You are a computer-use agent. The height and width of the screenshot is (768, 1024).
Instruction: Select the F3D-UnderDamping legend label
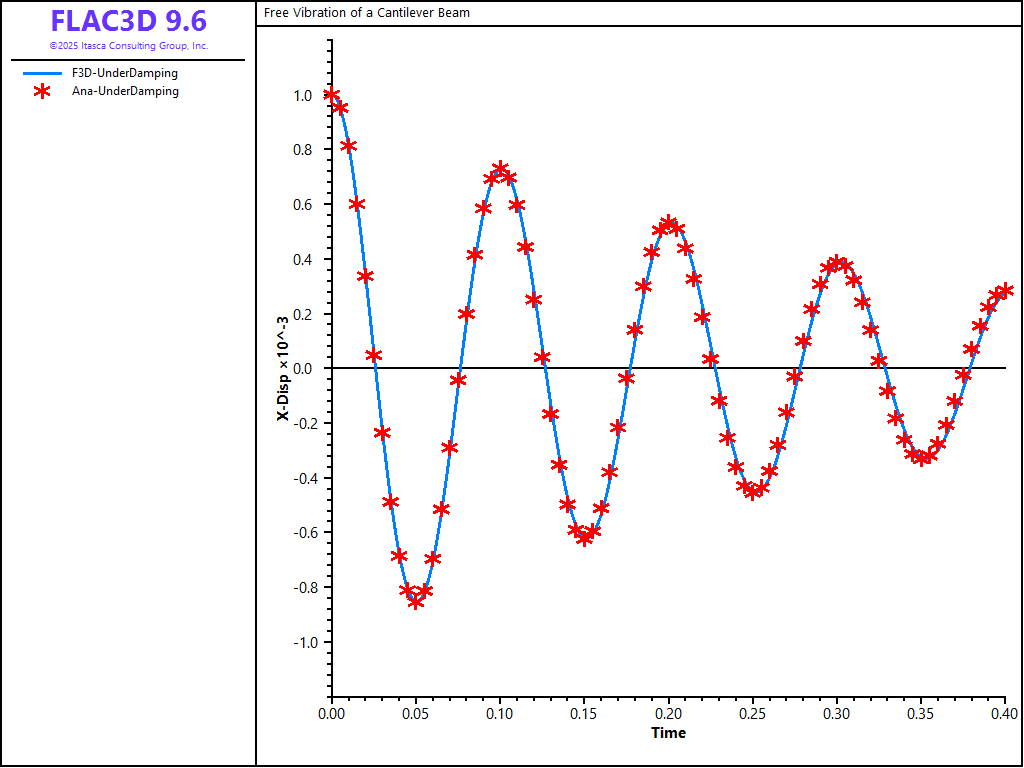(125, 73)
